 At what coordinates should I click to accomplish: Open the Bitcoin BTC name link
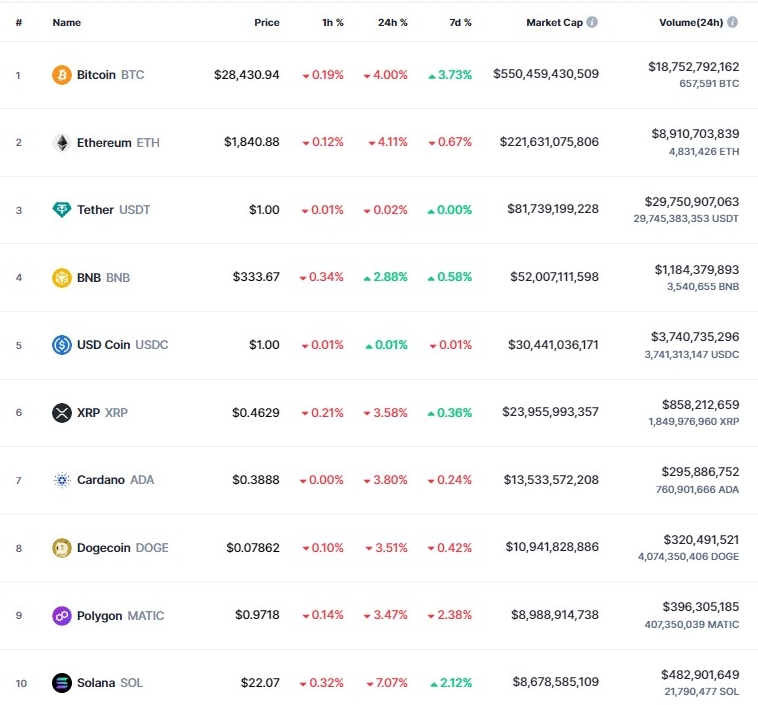tap(111, 75)
